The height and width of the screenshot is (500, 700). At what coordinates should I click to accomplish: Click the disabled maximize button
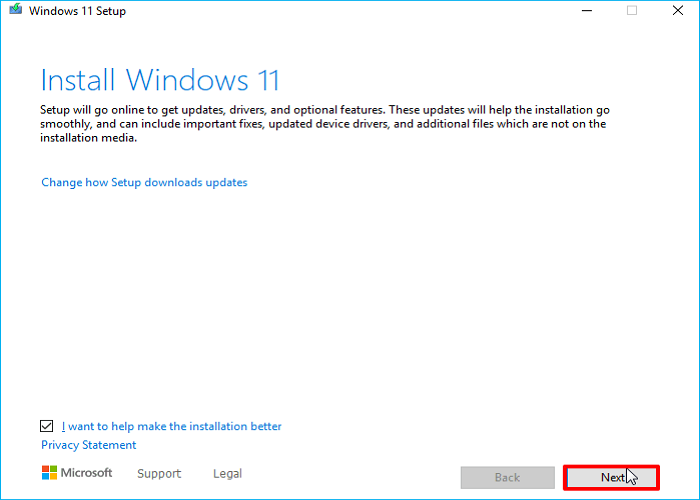(632, 10)
